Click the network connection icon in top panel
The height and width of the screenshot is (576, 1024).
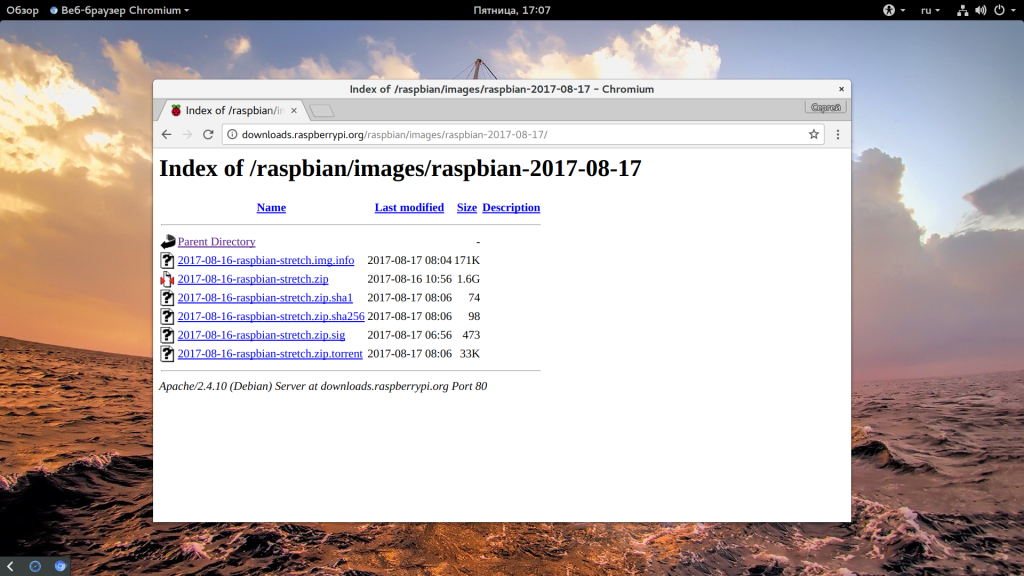click(962, 10)
